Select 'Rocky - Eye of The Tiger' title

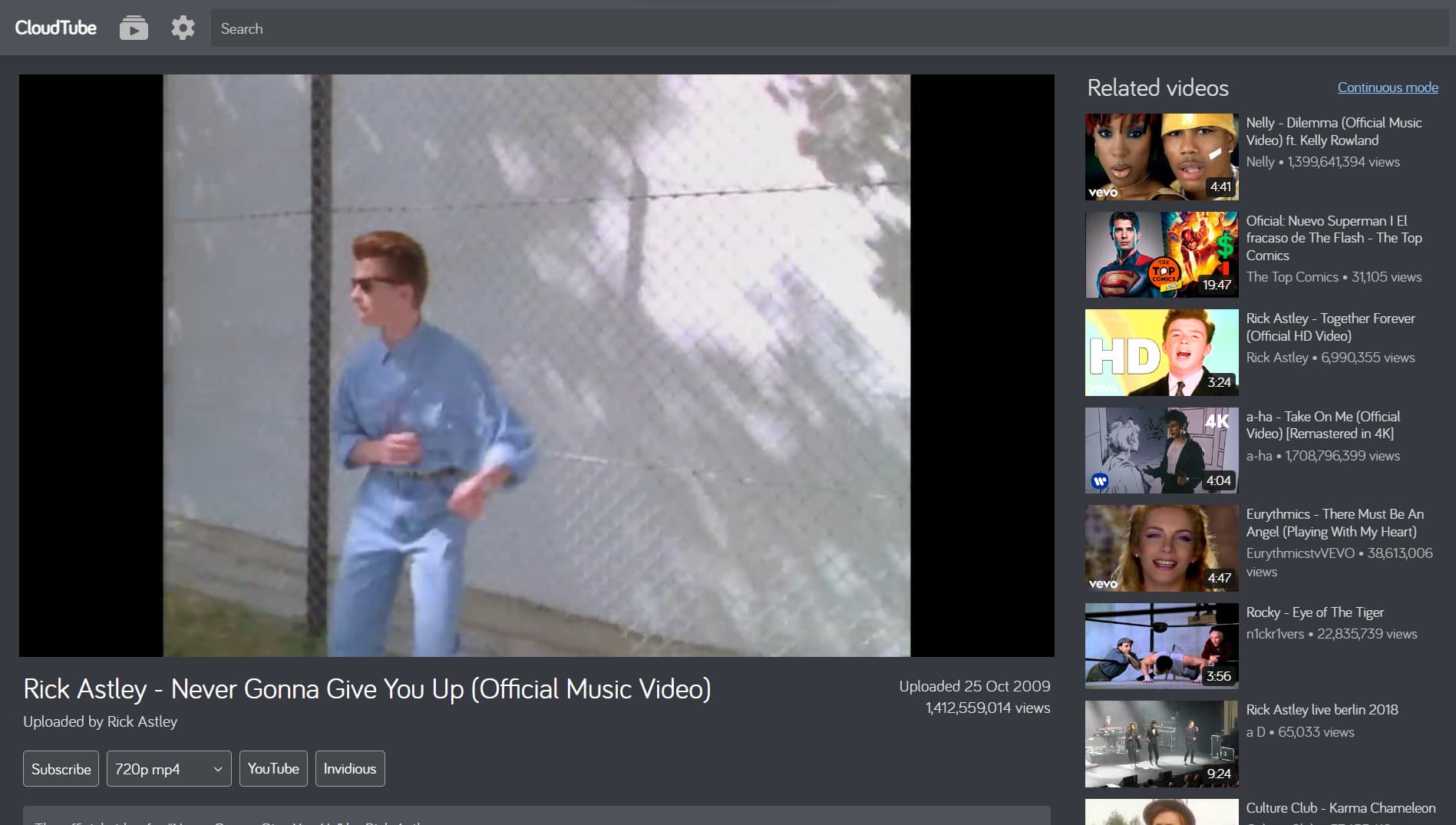click(x=1315, y=612)
